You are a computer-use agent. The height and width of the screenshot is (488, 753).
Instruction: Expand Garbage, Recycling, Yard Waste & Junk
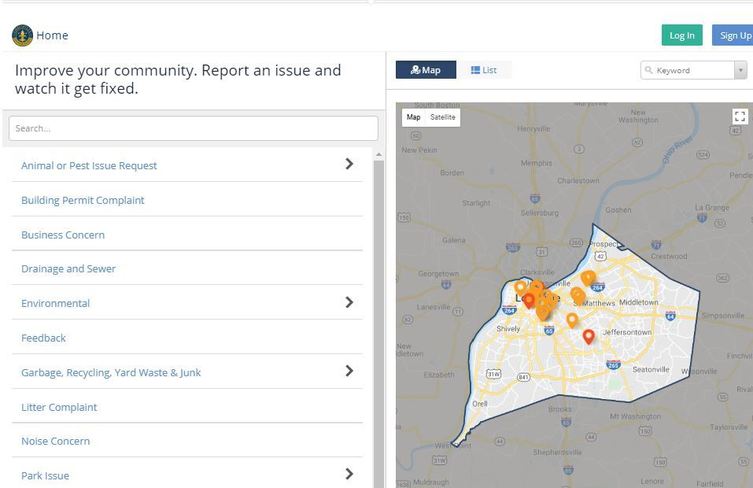(x=349, y=371)
